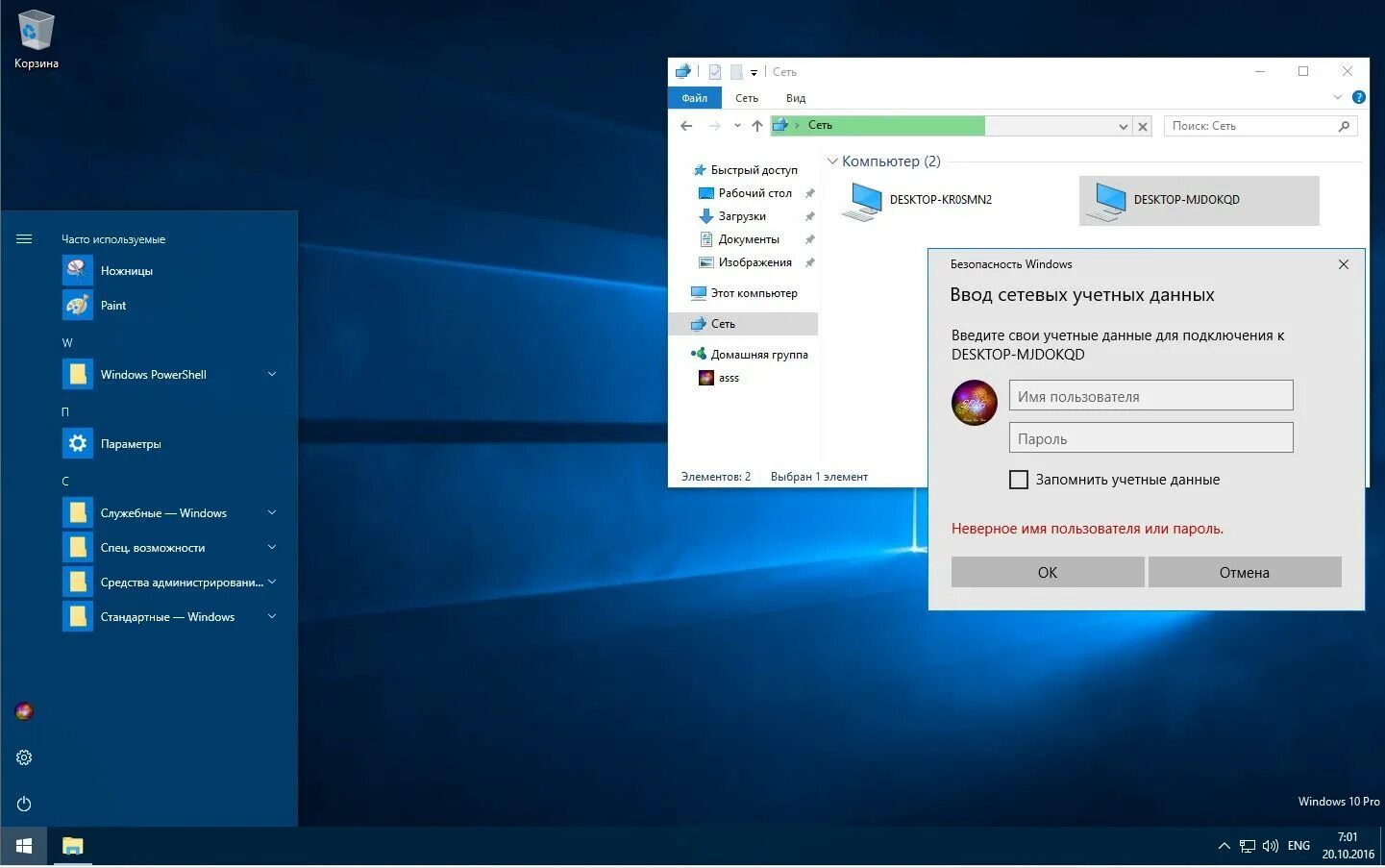Viewport: 1385px width, 868px height.
Task: Switch to the Сеть ribbon tab
Action: tap(747, 98)
